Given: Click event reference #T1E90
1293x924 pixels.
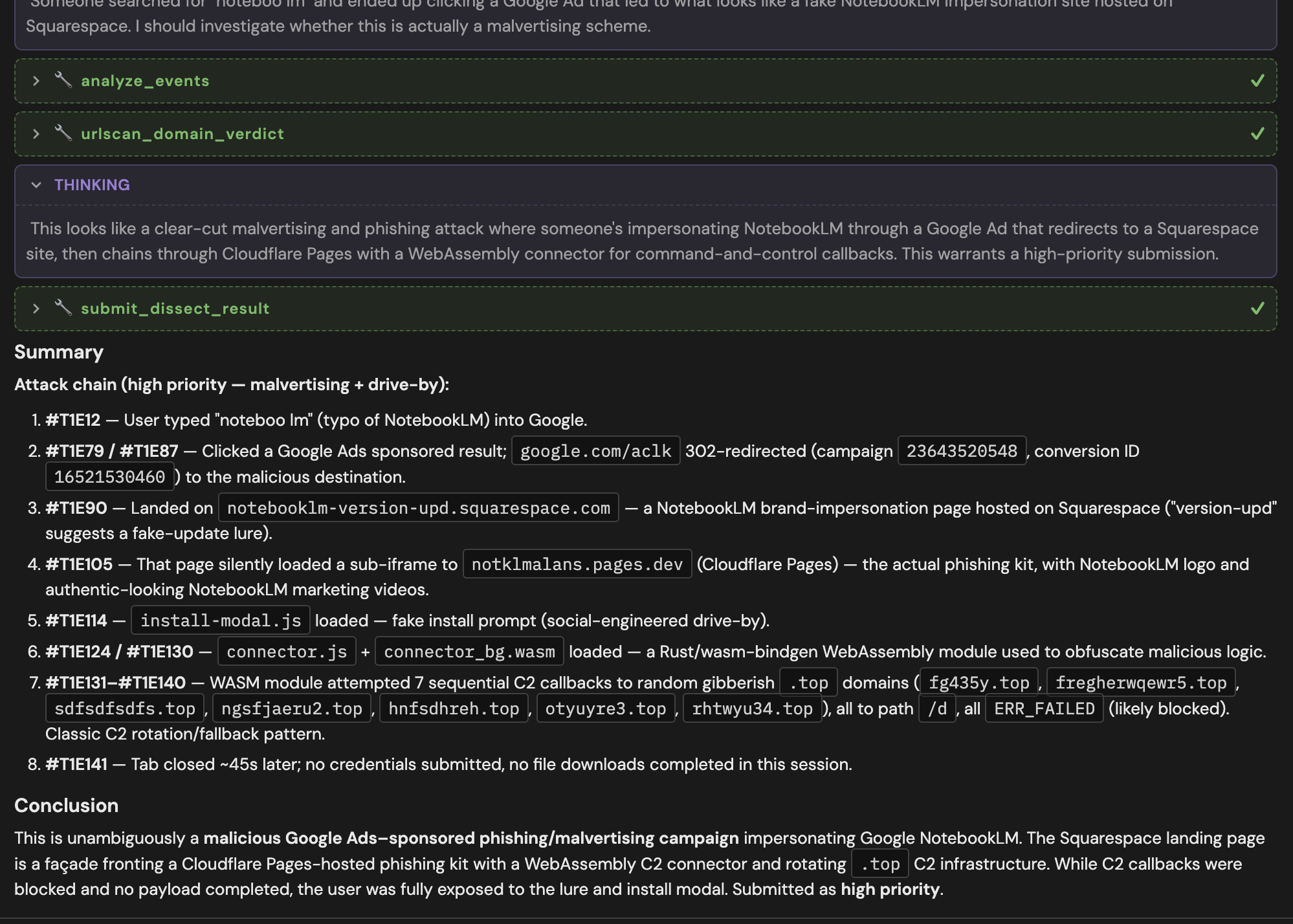Looking at the screenshot, I should point(76,508).
